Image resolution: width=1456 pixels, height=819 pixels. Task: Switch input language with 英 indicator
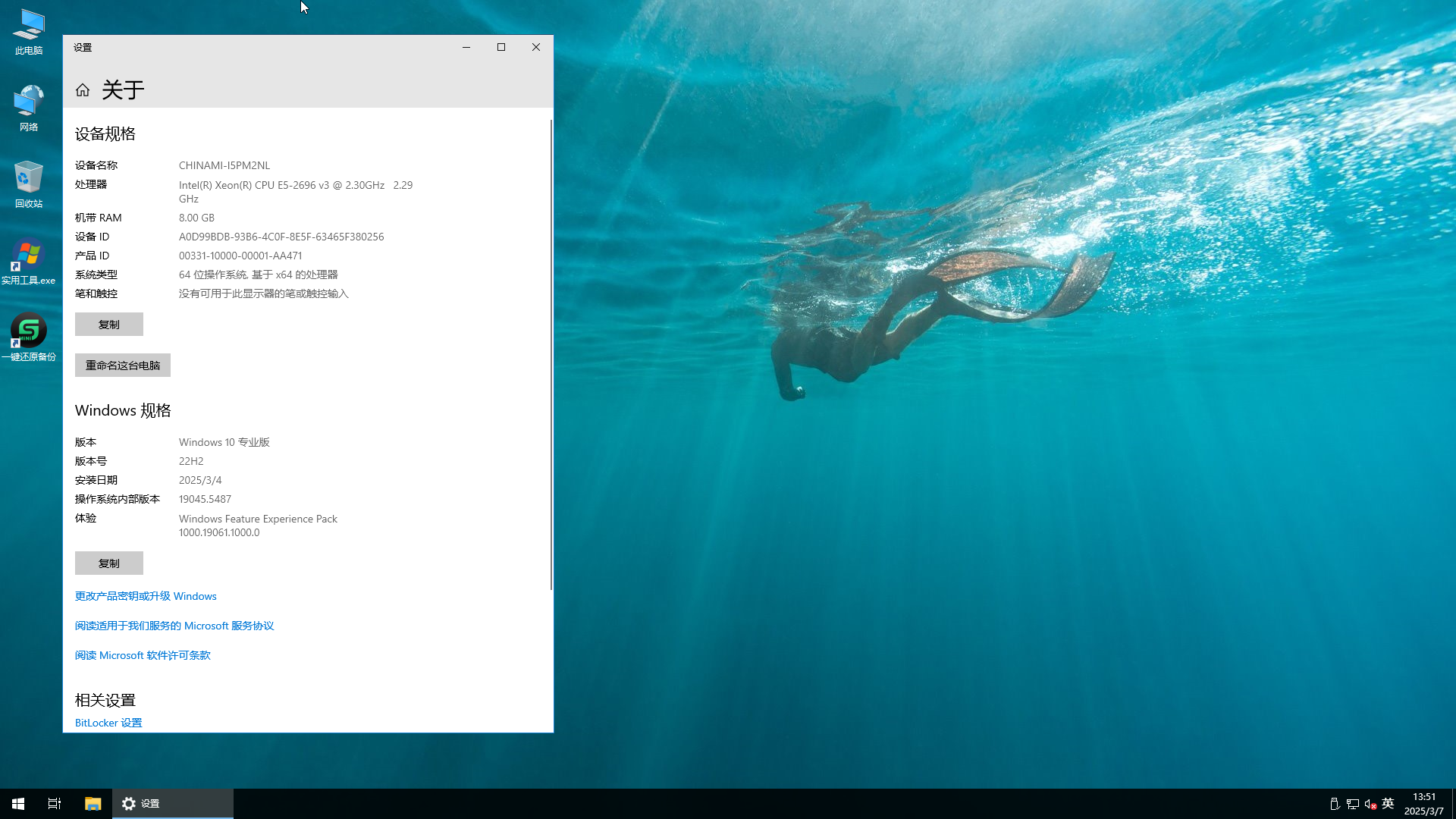coord(1389,804)
